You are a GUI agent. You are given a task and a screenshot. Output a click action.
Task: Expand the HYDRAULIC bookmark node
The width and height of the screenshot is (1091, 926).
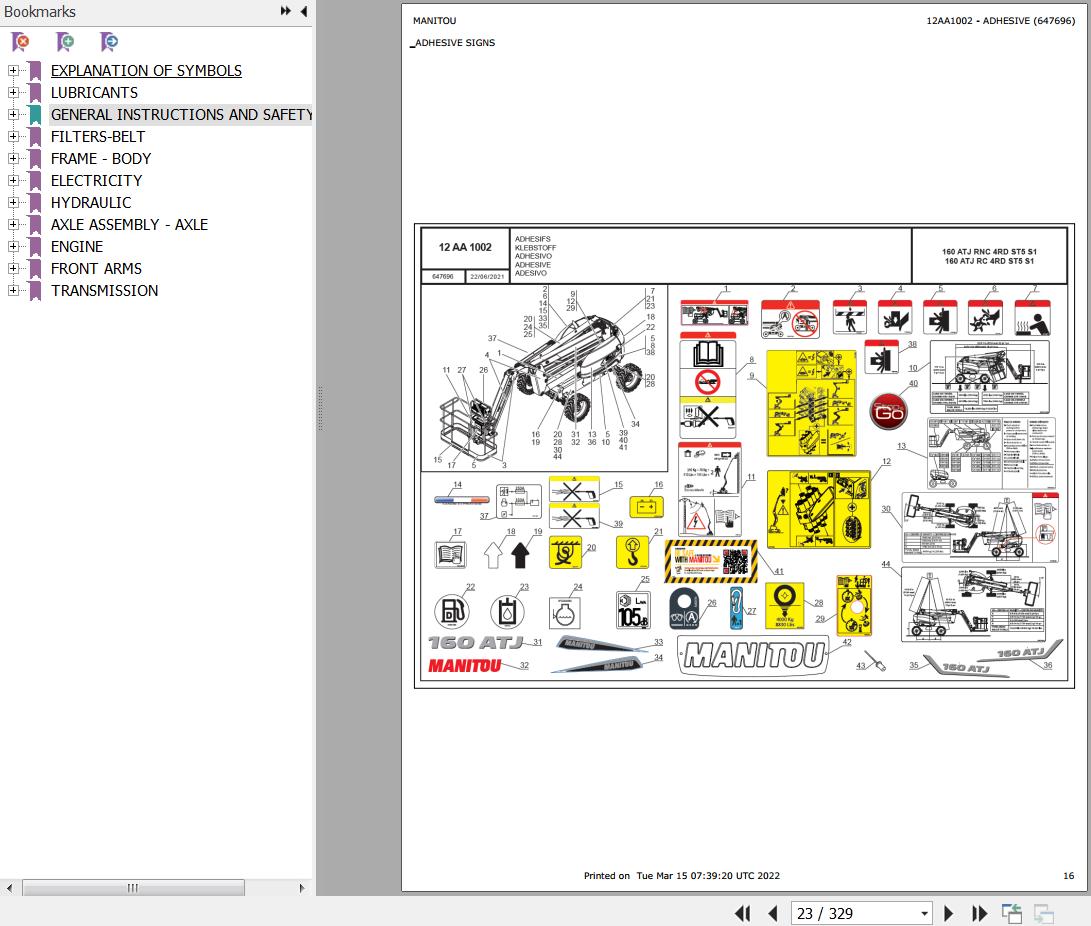pos(13,202)
